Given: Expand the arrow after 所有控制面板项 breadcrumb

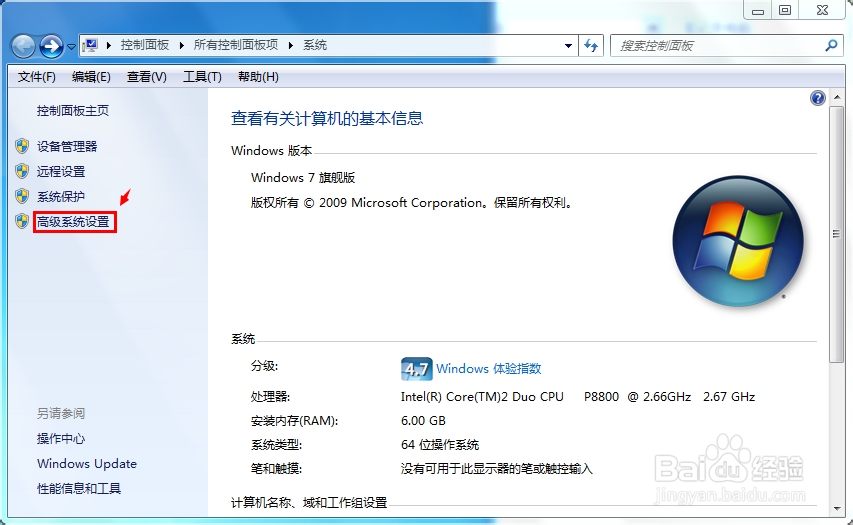Looking at the screenshot, I should (x=291, y=45).
